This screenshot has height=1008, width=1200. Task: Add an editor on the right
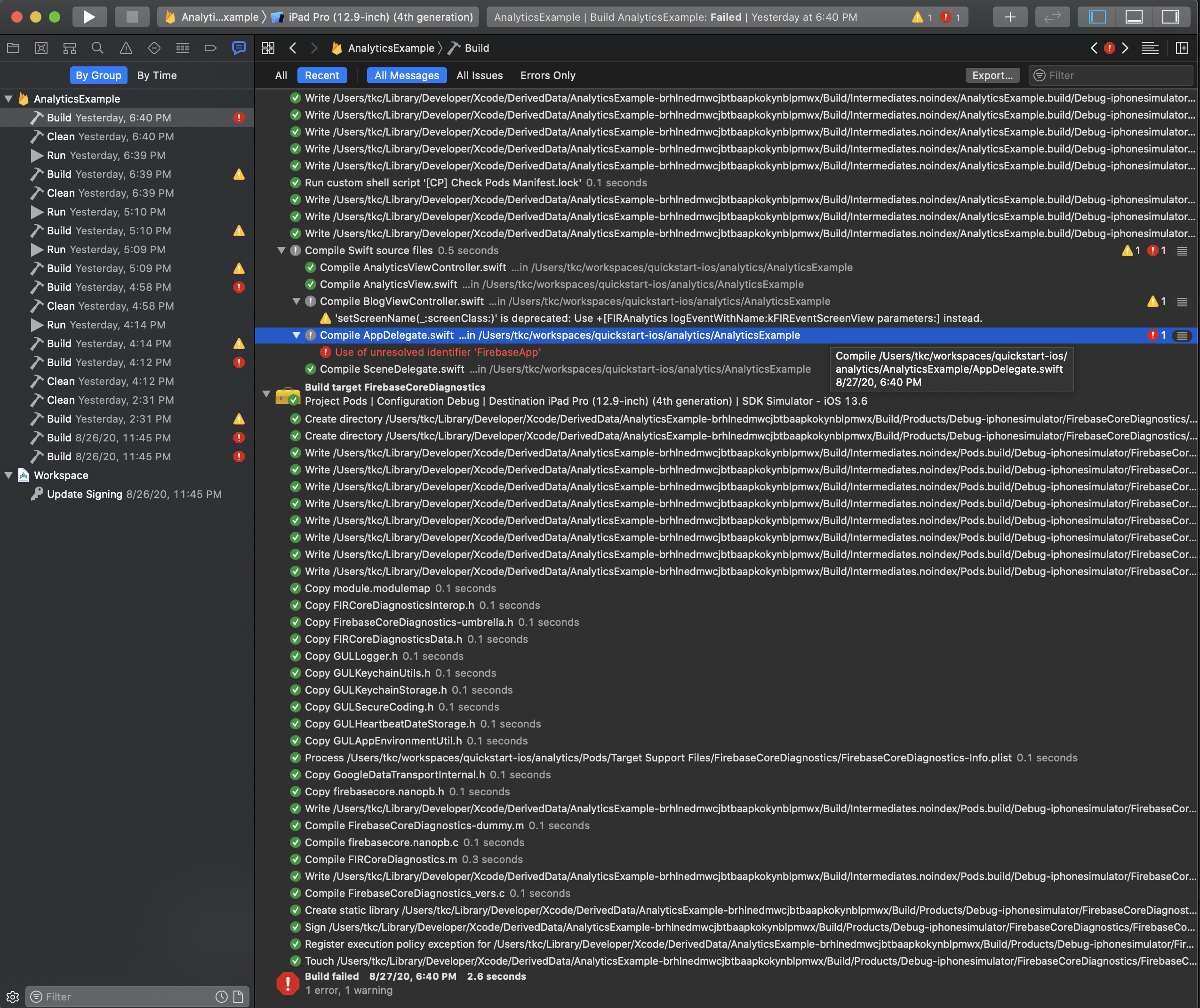tap(1182, 48)
